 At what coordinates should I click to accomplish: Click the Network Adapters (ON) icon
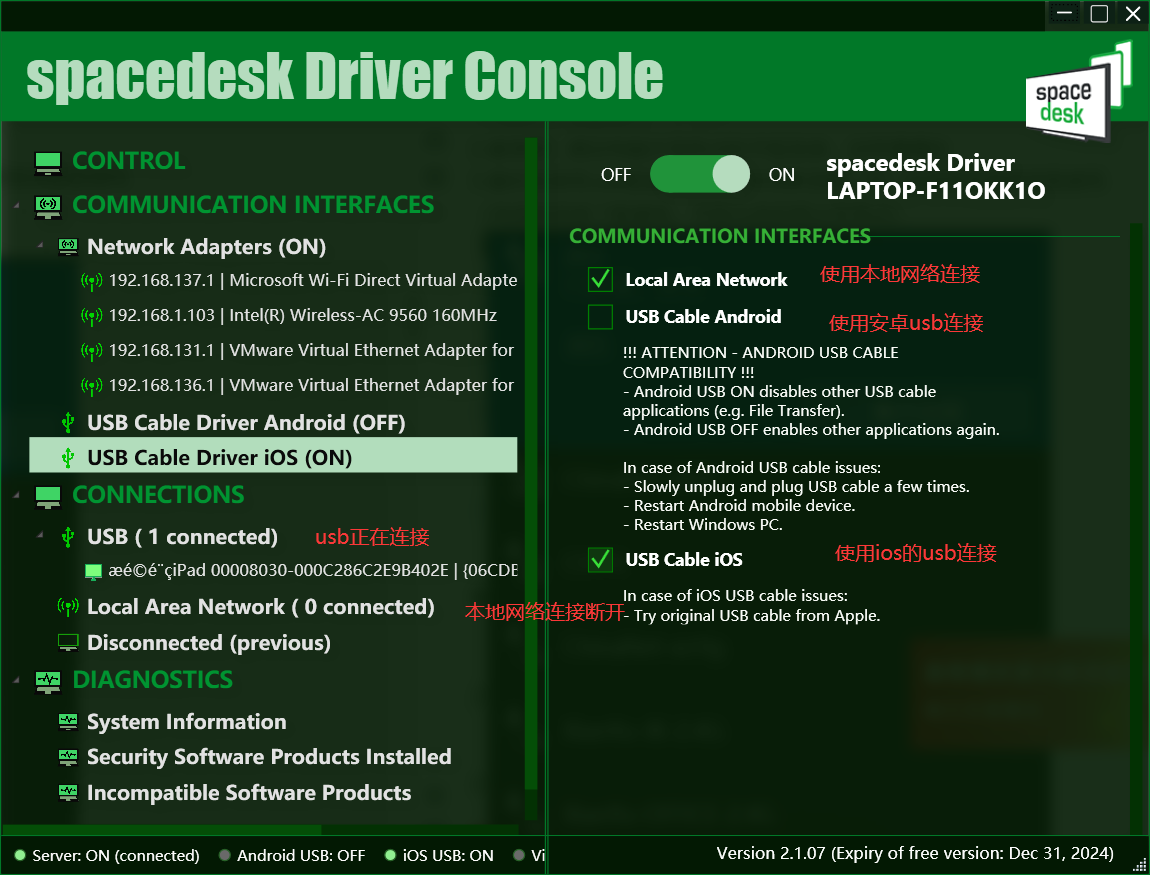(x=68, y=247)
